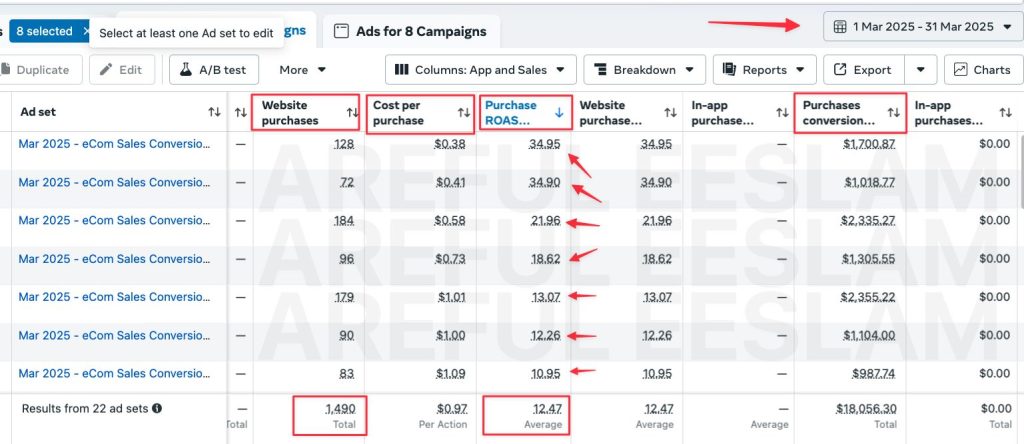Sort by Purchases conversion value arrows
Screen dimensions: 1024x444
coord(893,113)
